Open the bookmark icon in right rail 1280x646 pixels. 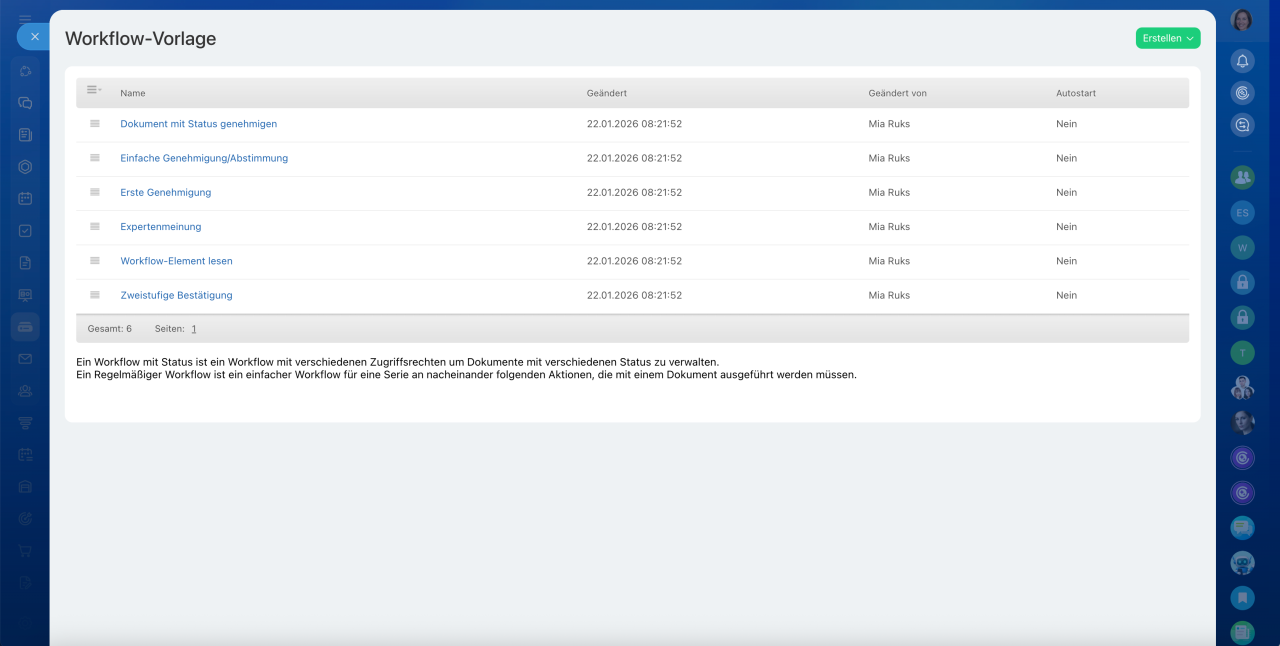[x=1242, y=598]
